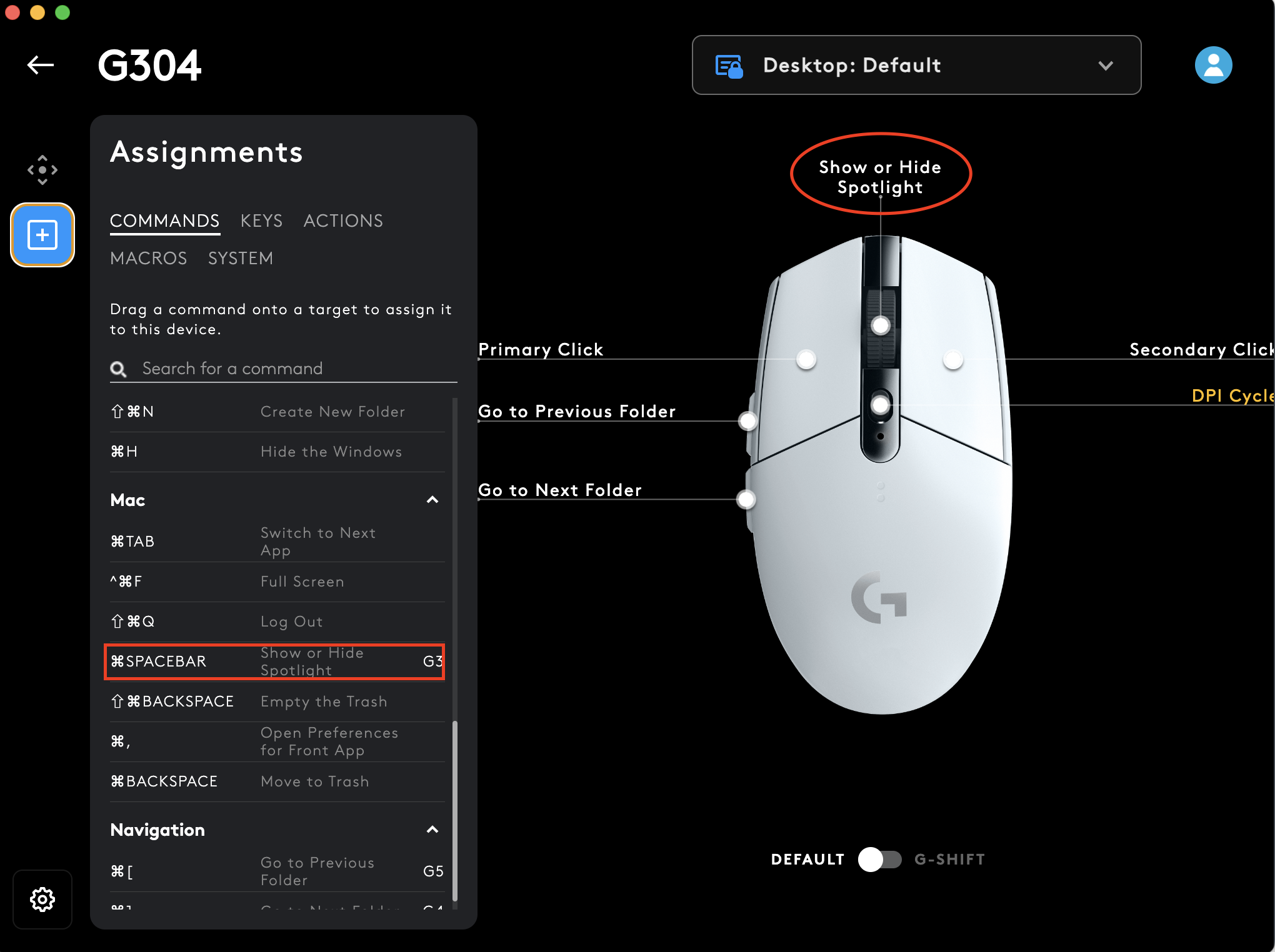Collapse the Navigation commands section
1275x952 pixels.
click(432, 830)
